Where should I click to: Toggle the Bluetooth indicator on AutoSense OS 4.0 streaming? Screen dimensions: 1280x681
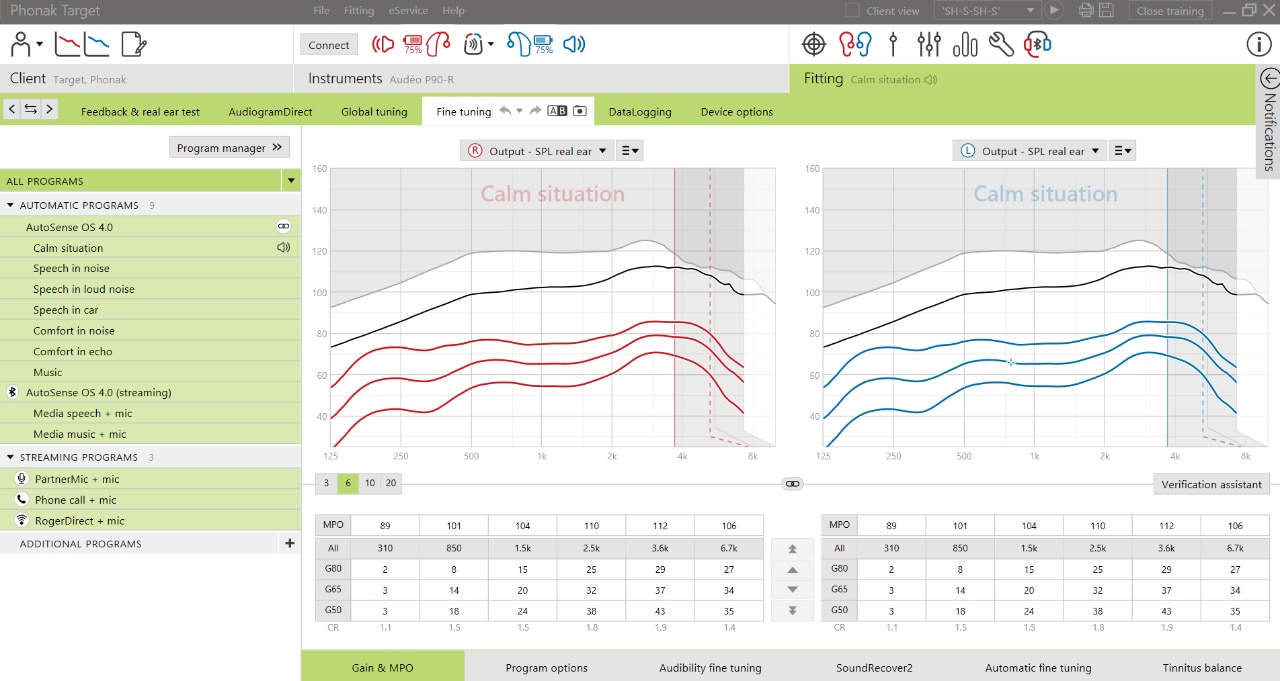click(11, 392)
